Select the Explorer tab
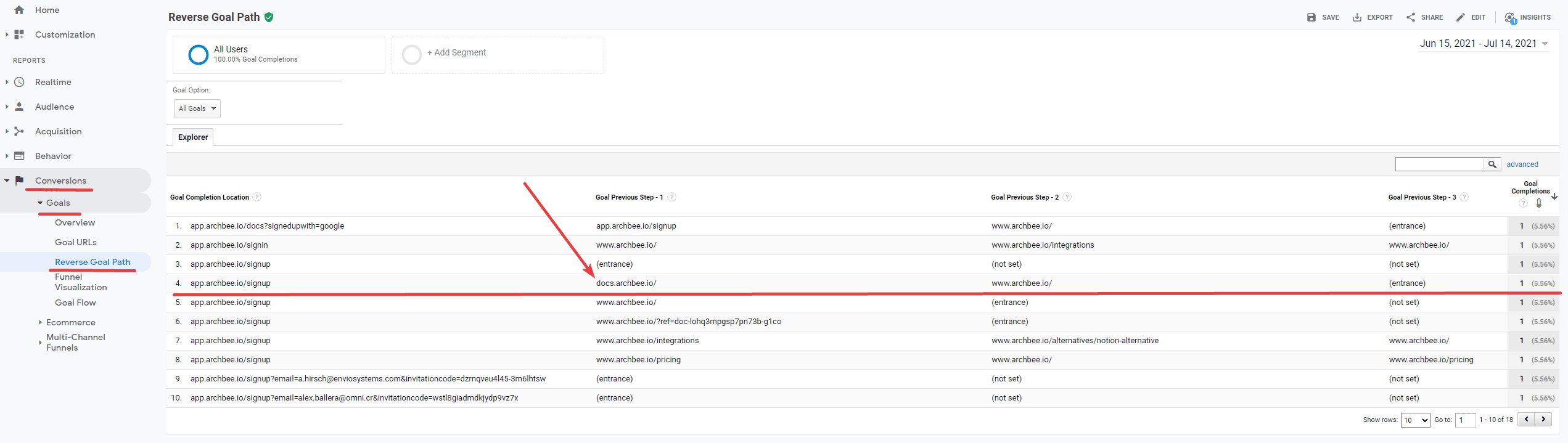1568x443 pixels. pyautogui.click(x=193, y=137)
